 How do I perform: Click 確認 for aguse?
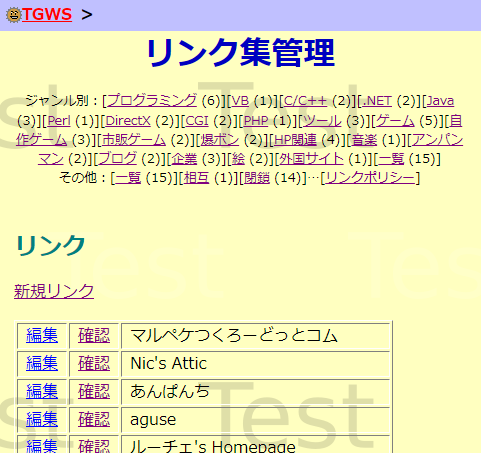(x=94, y=419)
